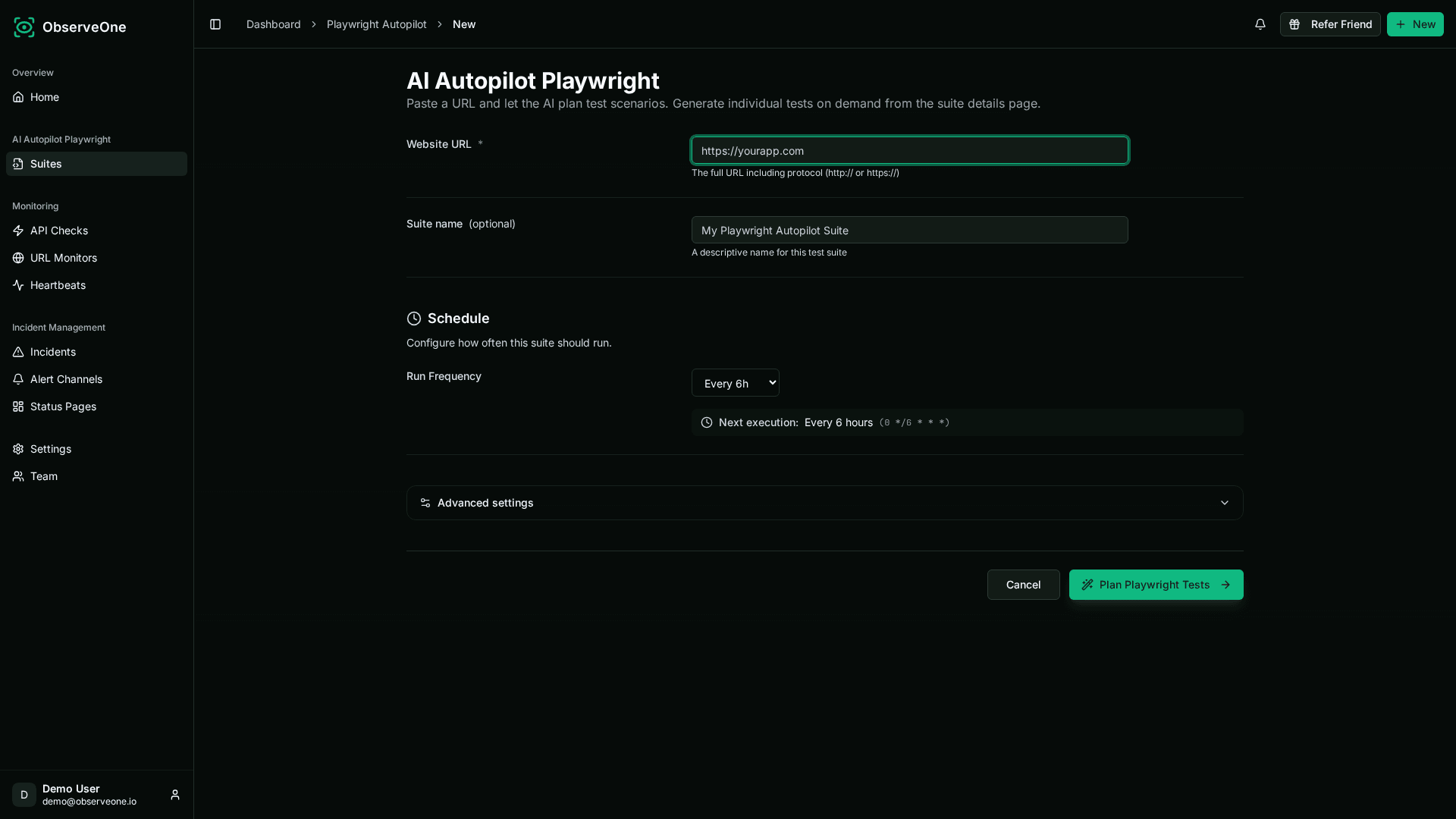Image resolution: width=1456 pixels, height=819 pixels.
Task: Click AI Autopilot Playwright heading
Action: [533, 80]
